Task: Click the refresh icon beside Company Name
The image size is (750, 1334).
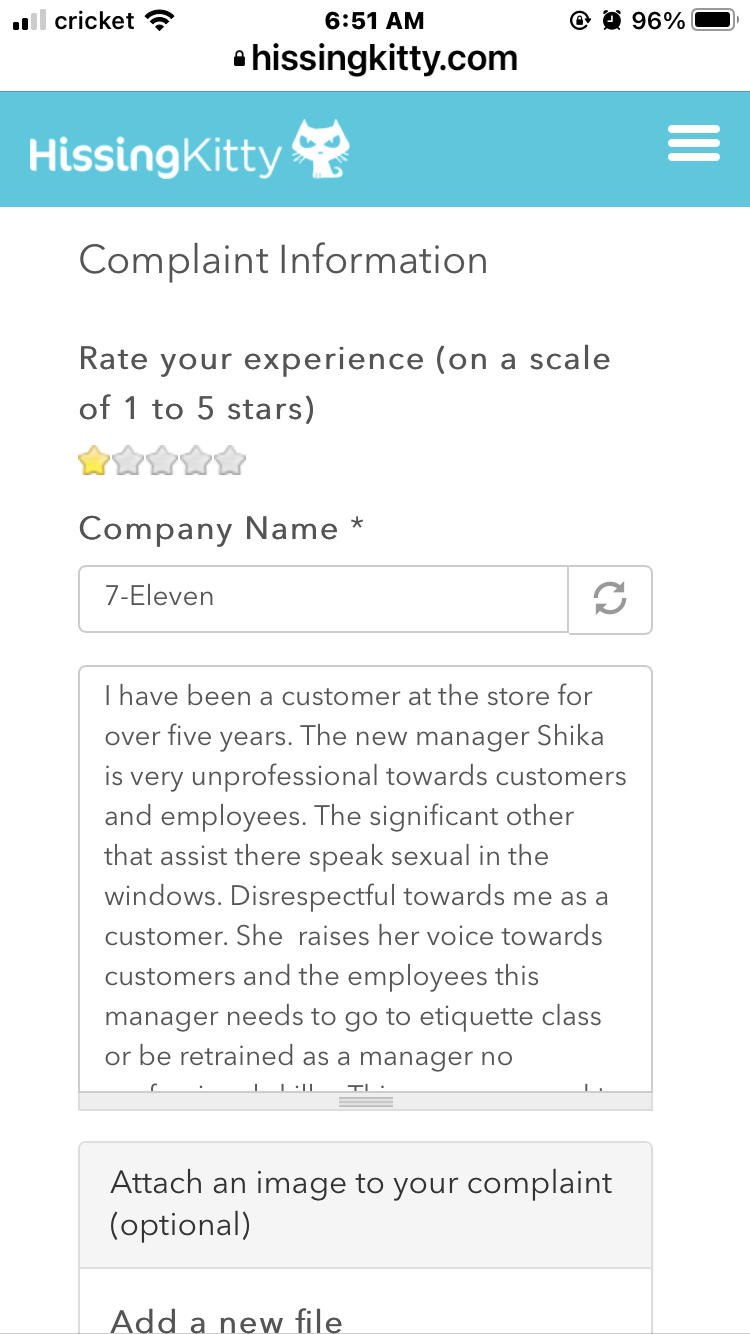Action: point(610,598)
